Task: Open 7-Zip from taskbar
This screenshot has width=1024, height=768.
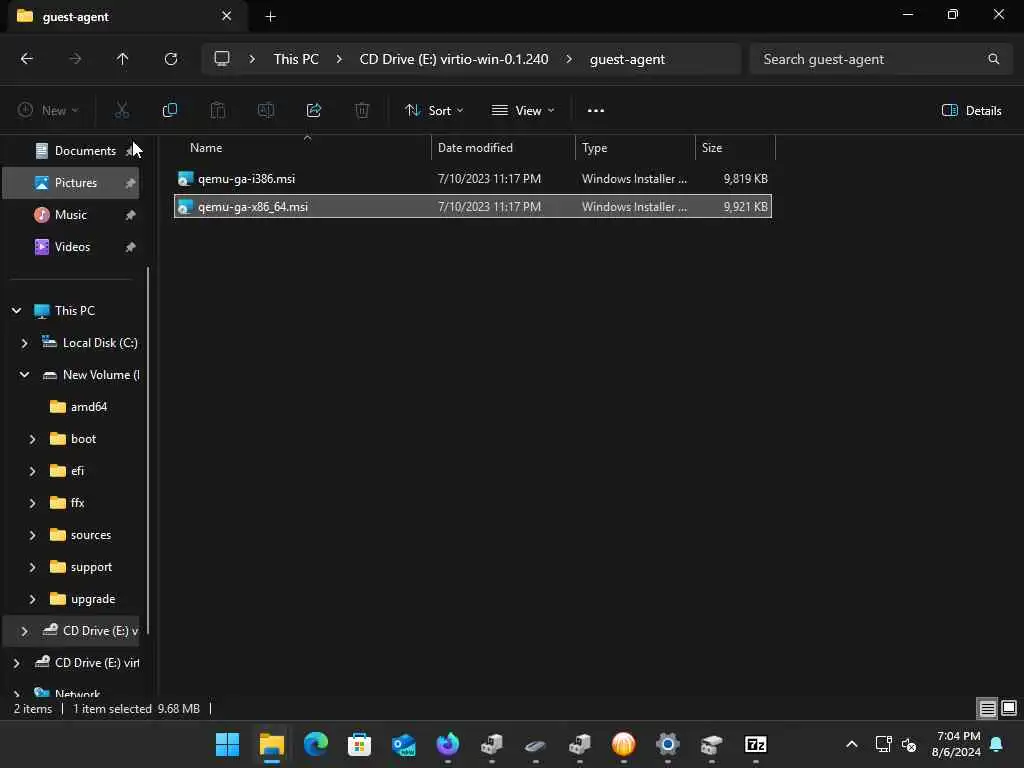Action: [756, 744]
